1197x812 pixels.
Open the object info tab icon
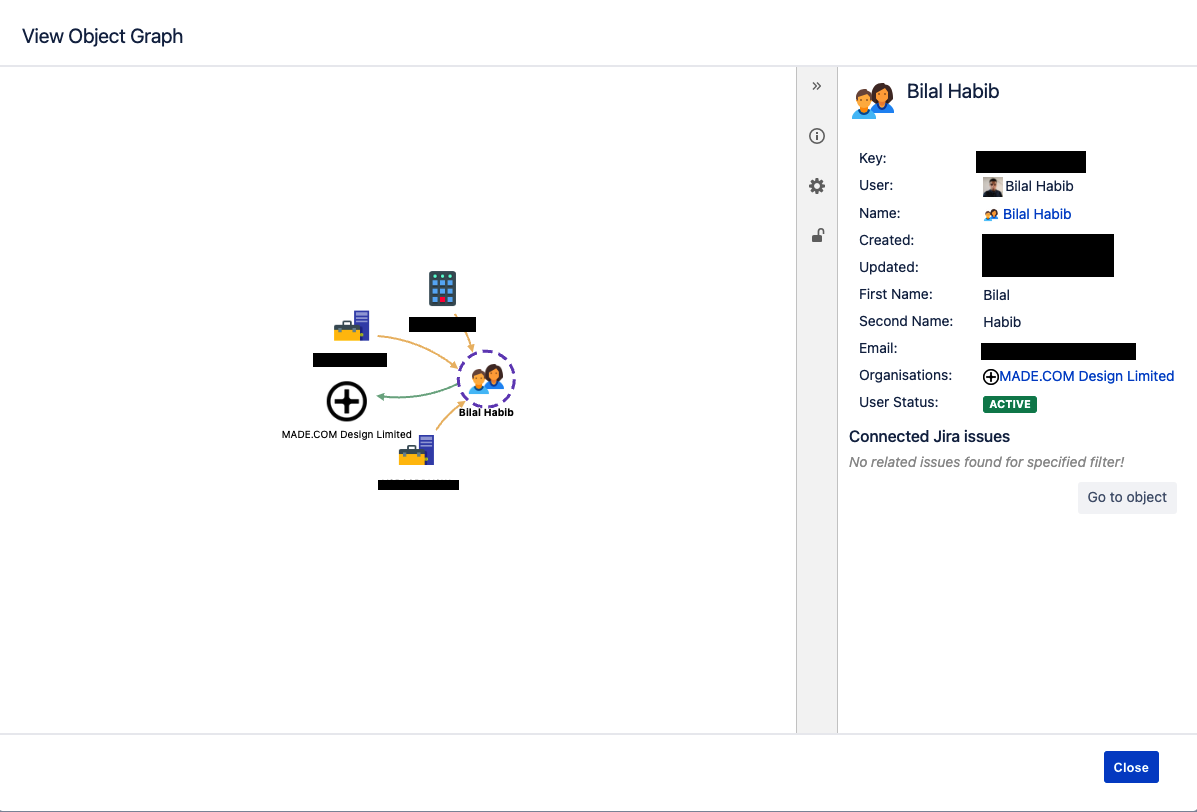[817, 136]
